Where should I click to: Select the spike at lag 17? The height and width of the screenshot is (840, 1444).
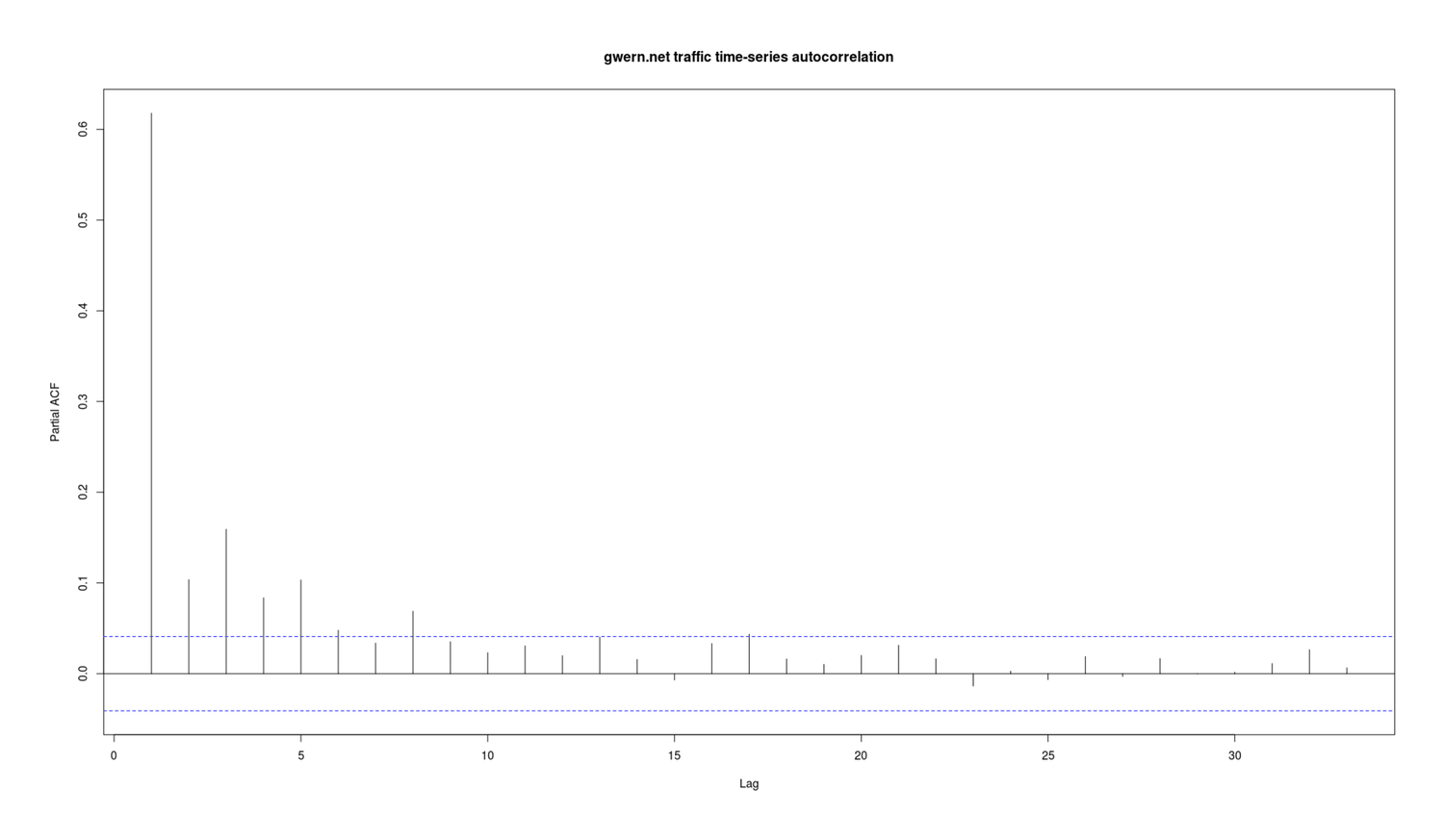[749, 654]
